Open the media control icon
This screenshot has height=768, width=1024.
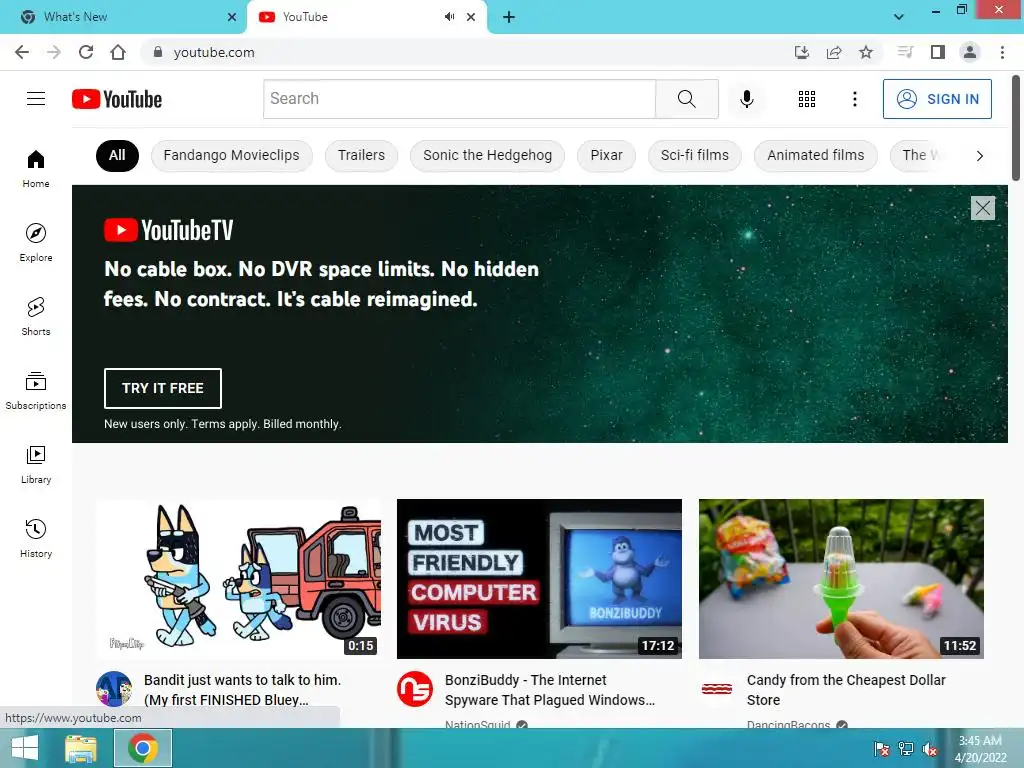[x=905, y=52]
